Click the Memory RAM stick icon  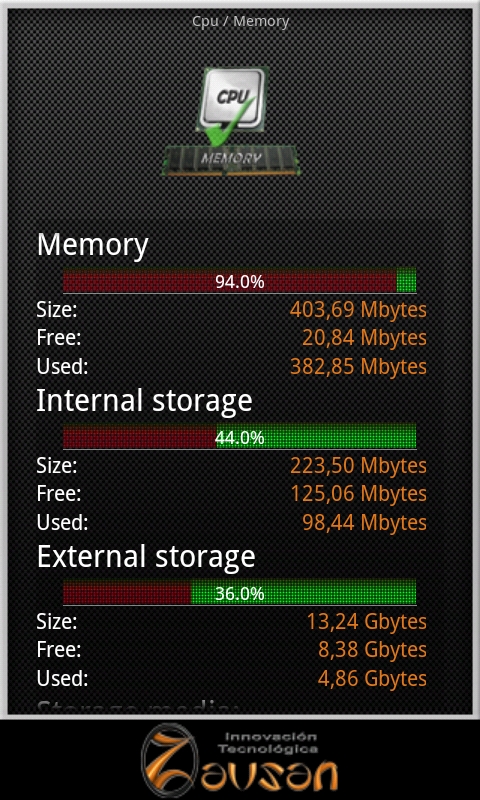(x=230, y=160)
